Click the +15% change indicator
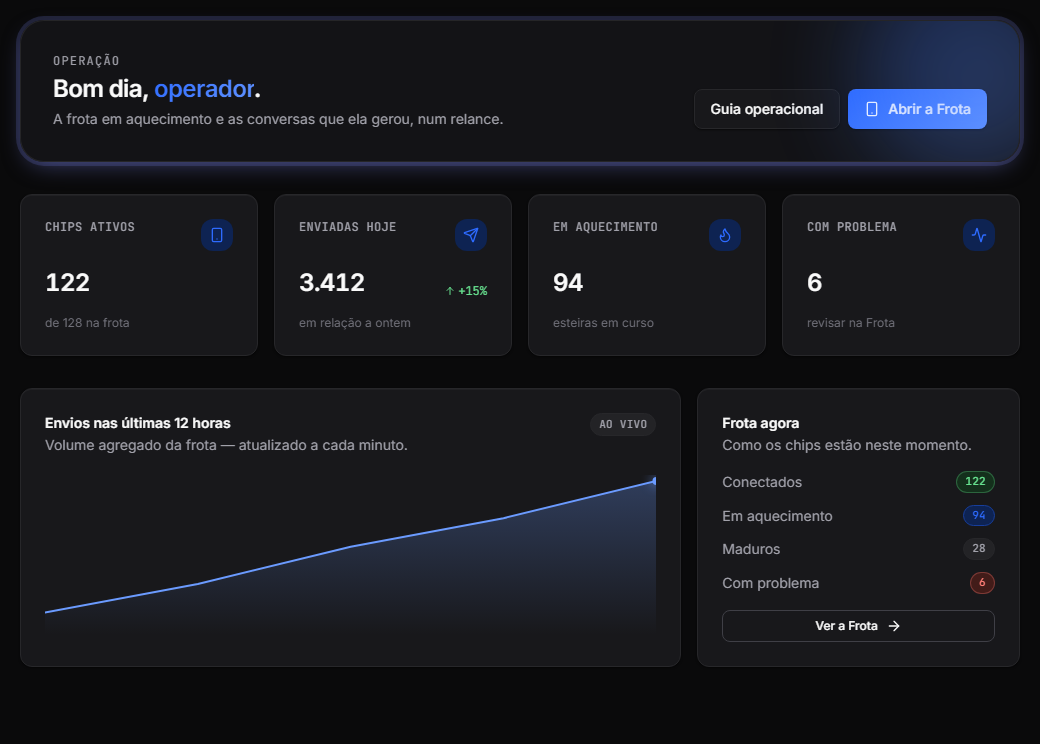The width and height of the screenshot is (1040, 744). point(466,290)
